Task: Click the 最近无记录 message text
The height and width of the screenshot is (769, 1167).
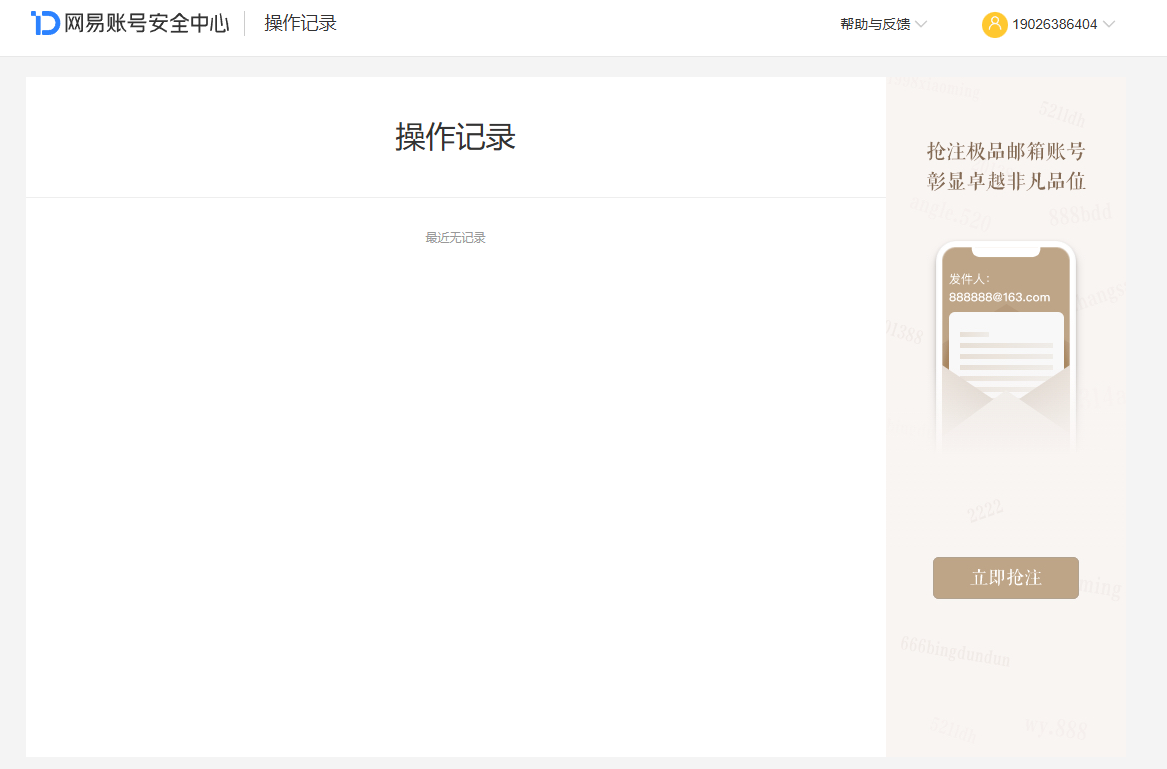Action: [x=455, y=237]
